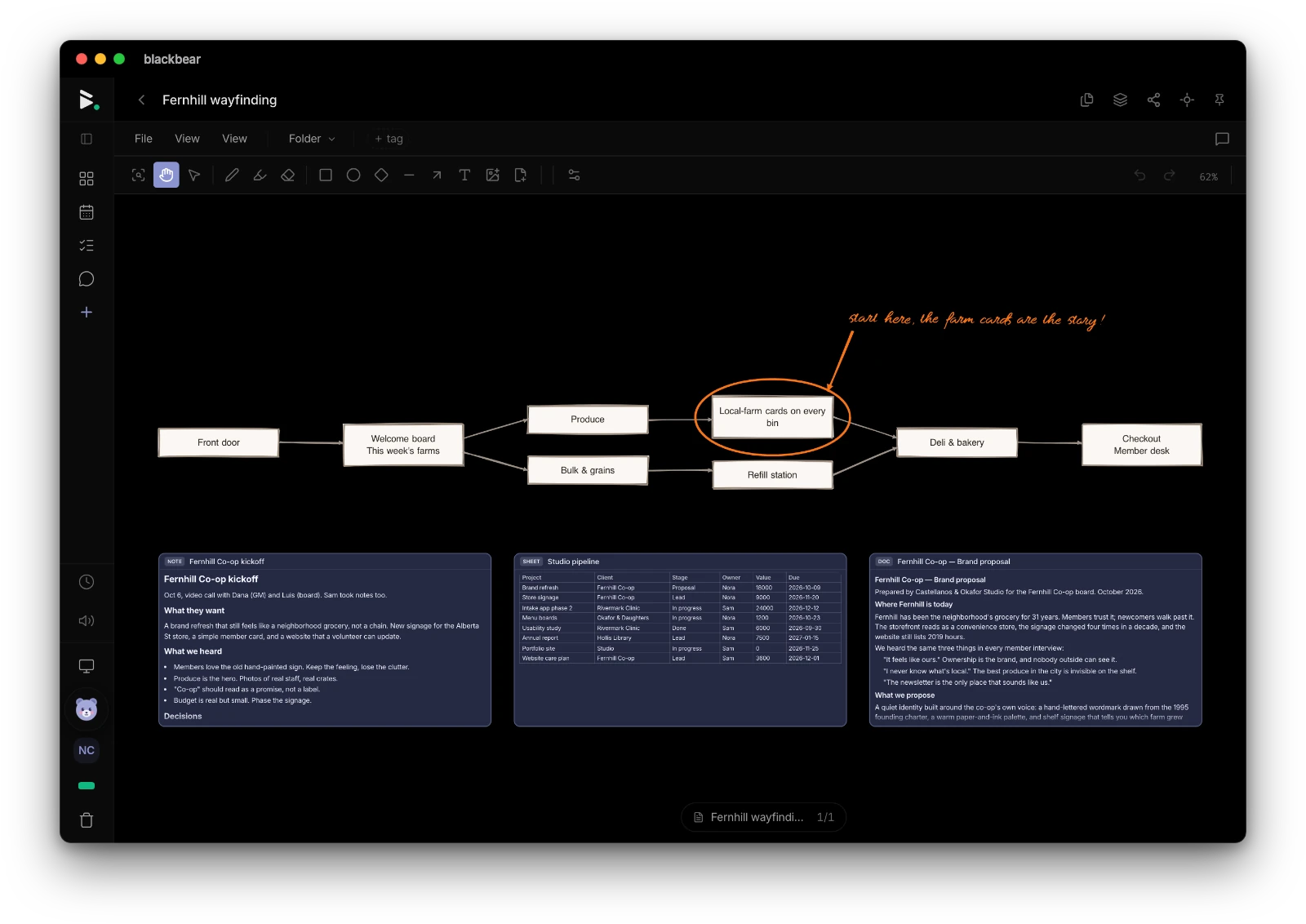Toggle the left sidebar panel

[87, 139]
